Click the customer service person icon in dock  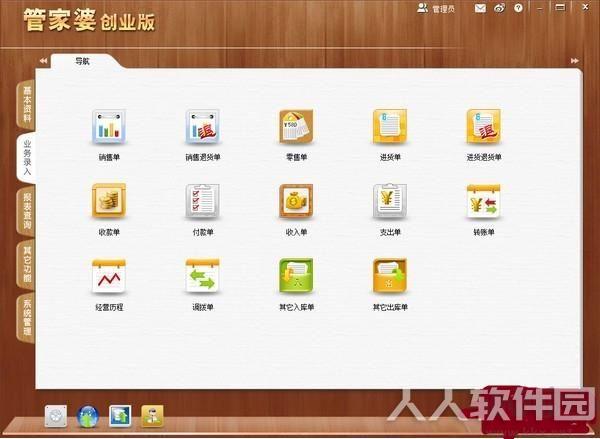coord(152,416)
